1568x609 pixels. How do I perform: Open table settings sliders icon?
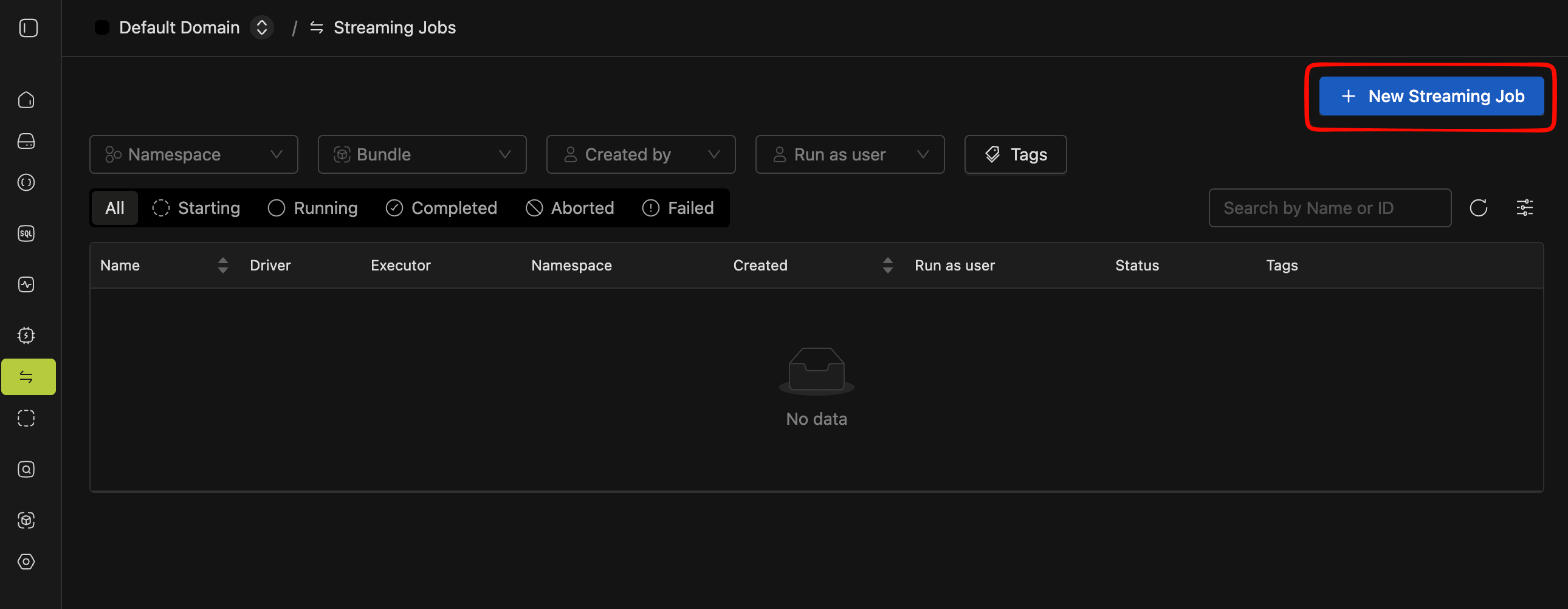pos(1525,208)
